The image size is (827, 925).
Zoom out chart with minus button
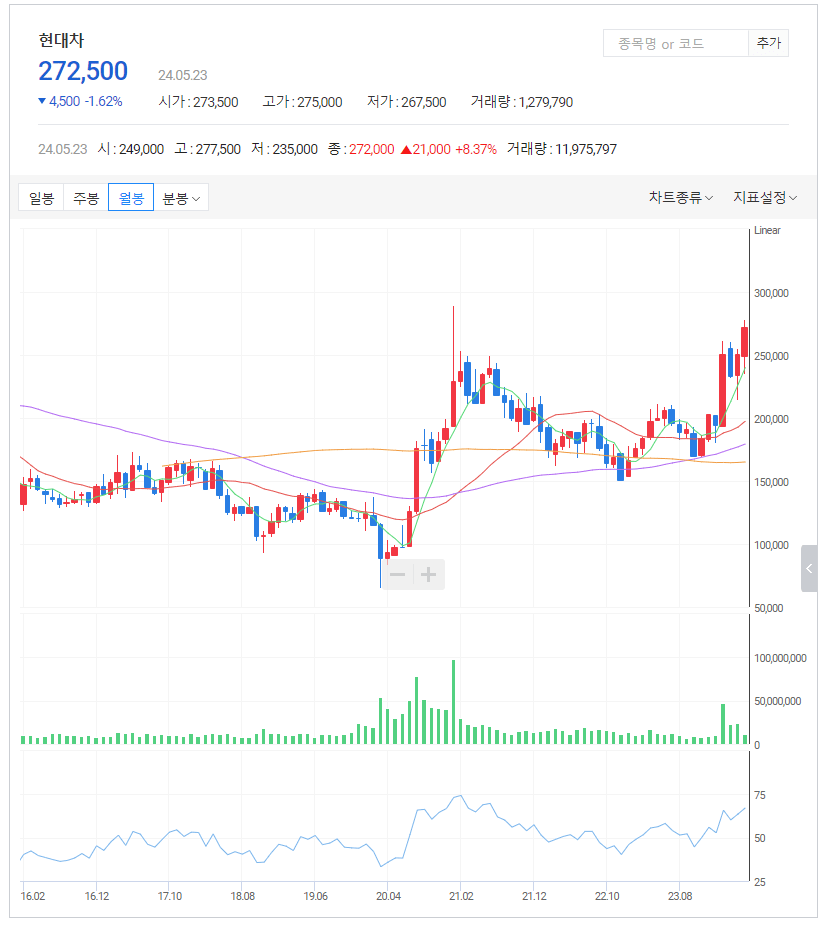(398, 574)
